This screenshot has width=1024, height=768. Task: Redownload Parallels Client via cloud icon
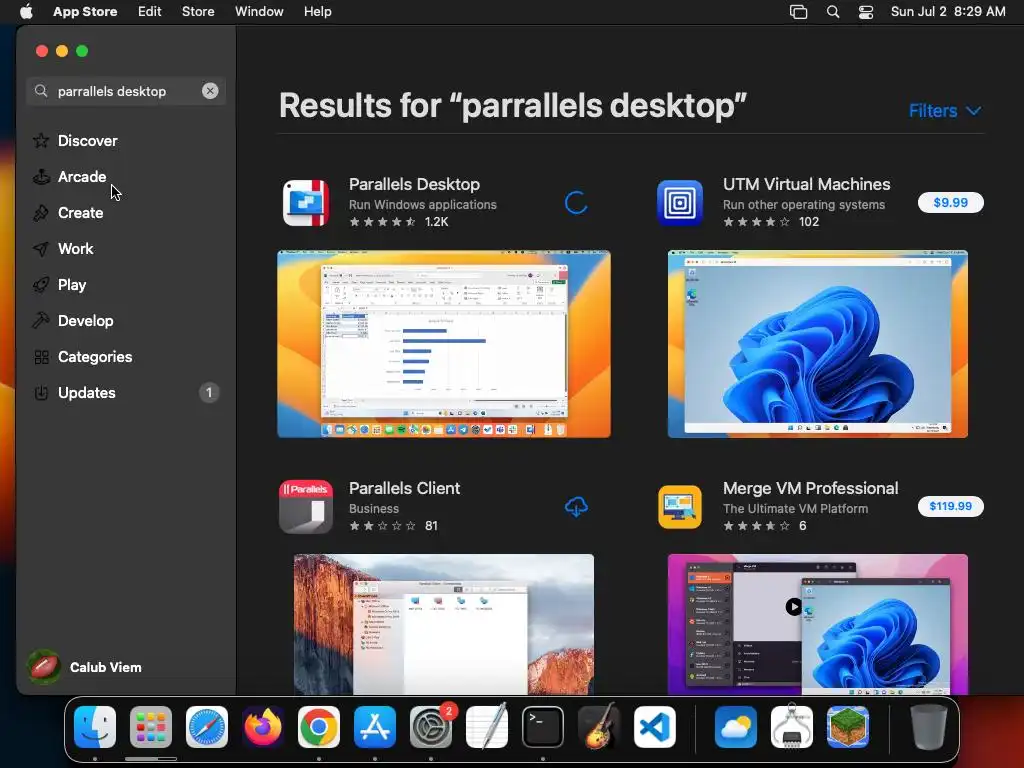click(x=576, y=506)
